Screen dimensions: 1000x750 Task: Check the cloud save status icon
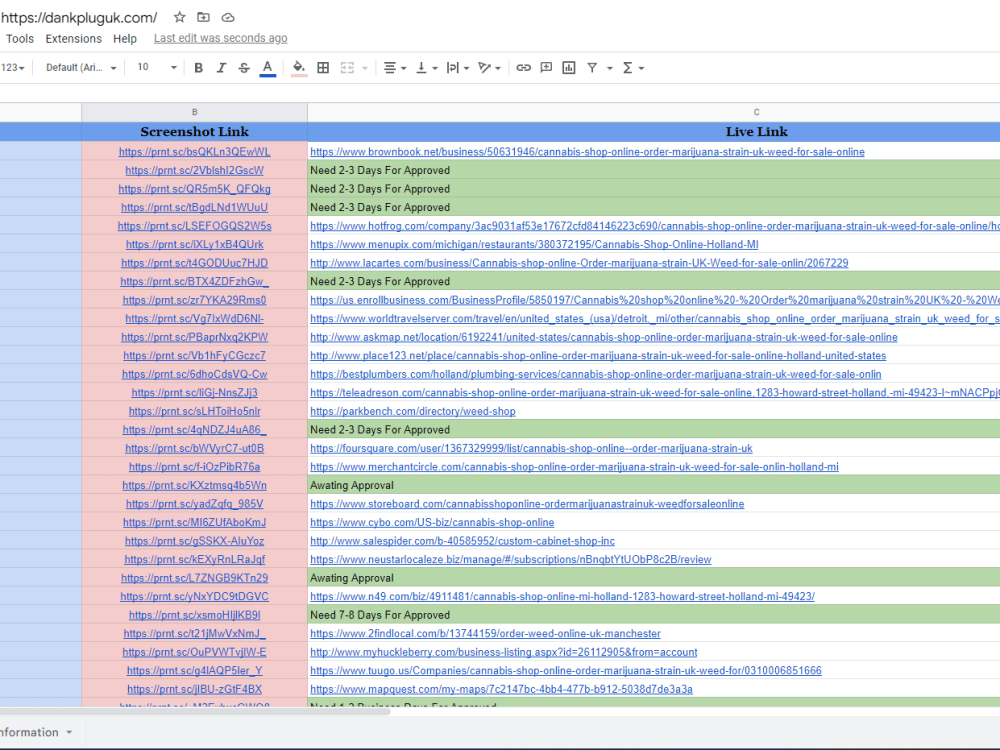click(x=228, y=17)
